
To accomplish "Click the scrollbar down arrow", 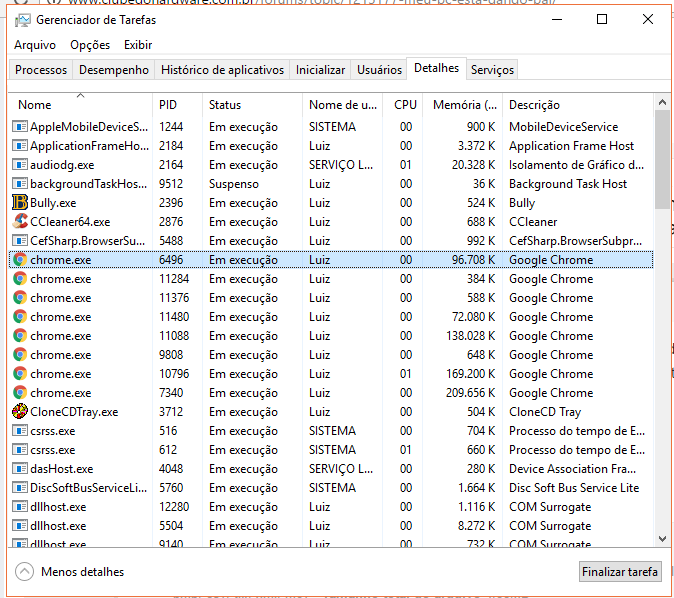I will pos(662,539).
